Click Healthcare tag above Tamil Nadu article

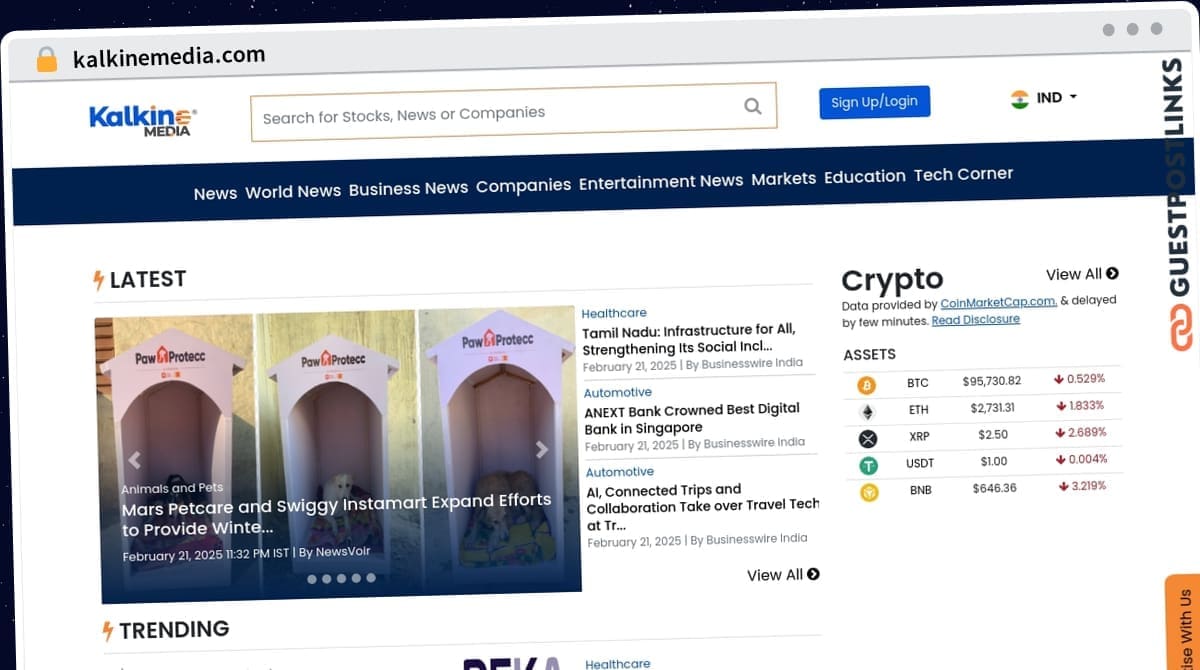(x=614, y=313)
